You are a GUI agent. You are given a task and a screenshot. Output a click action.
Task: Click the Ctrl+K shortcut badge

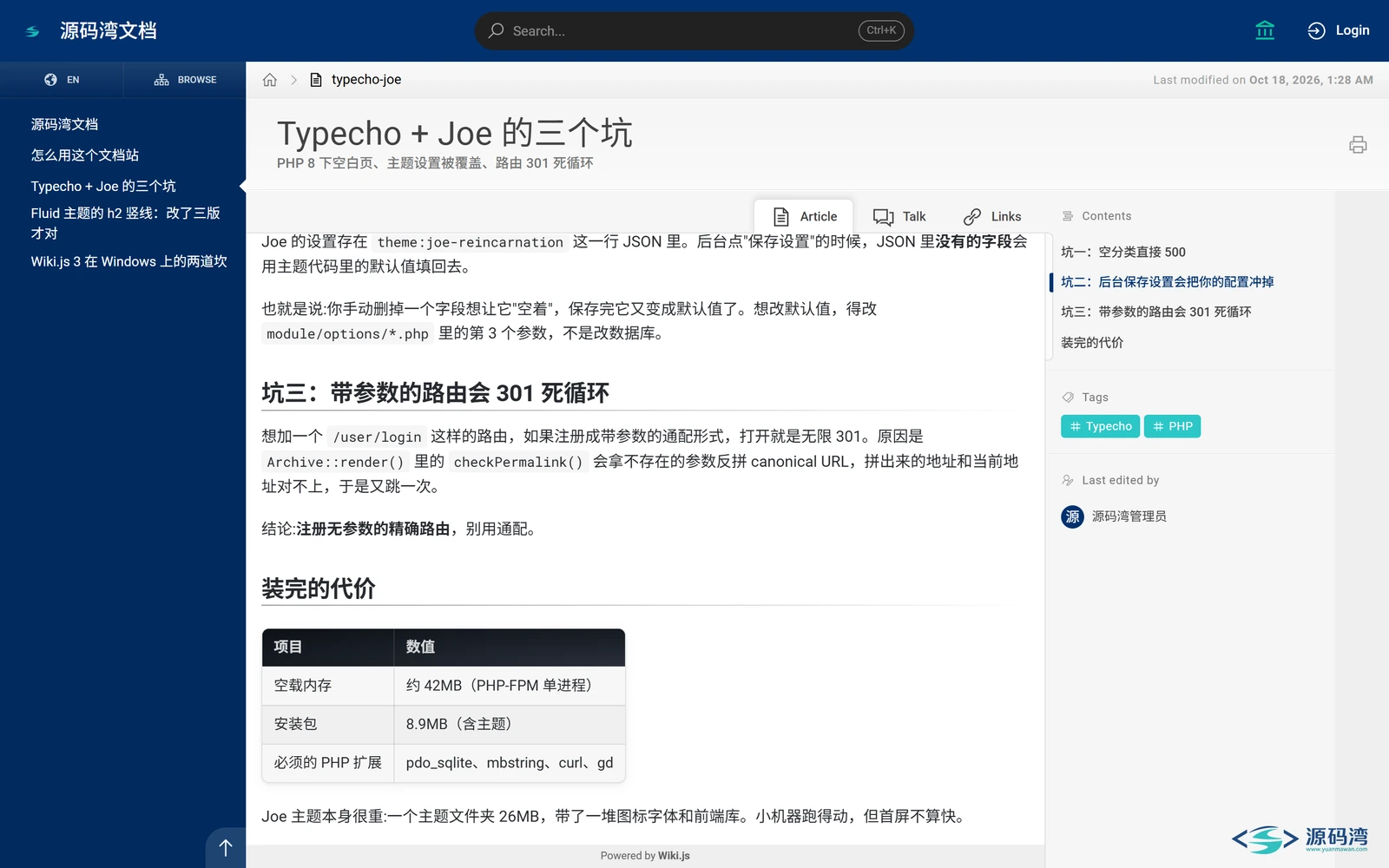click(881, 30)
